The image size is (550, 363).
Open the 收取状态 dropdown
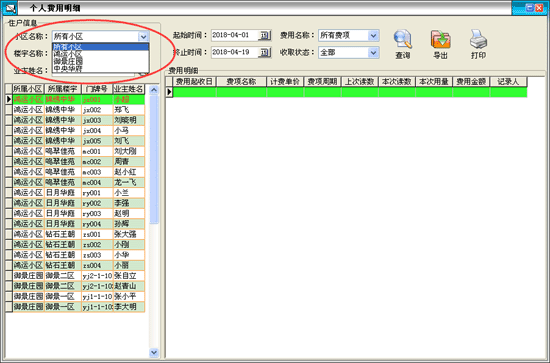(x=373, y=53)
